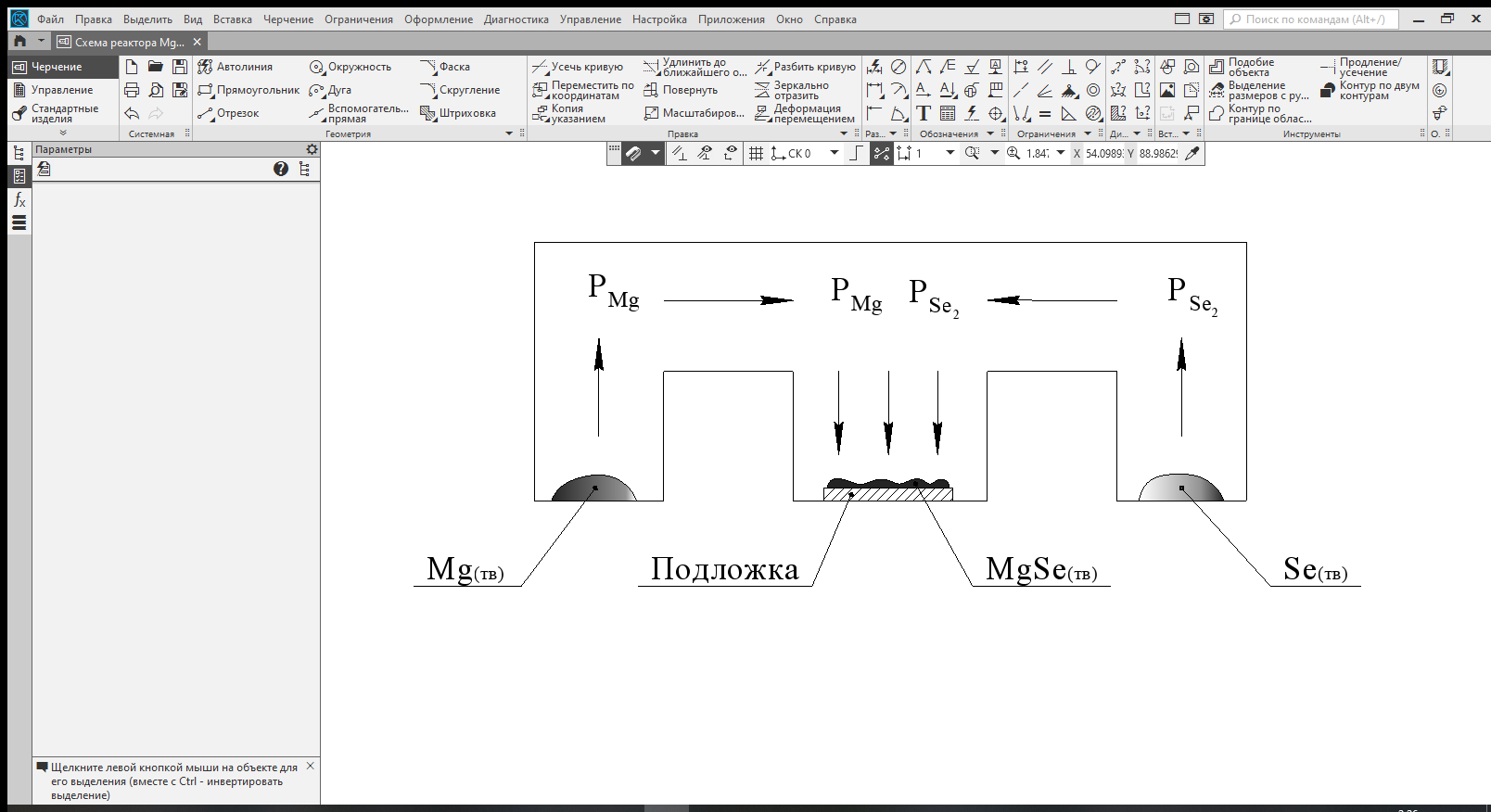Click the Контур по двум контурам tool
The width and height of the screenshot is (1491, 812).
[x=1370, y=90]
